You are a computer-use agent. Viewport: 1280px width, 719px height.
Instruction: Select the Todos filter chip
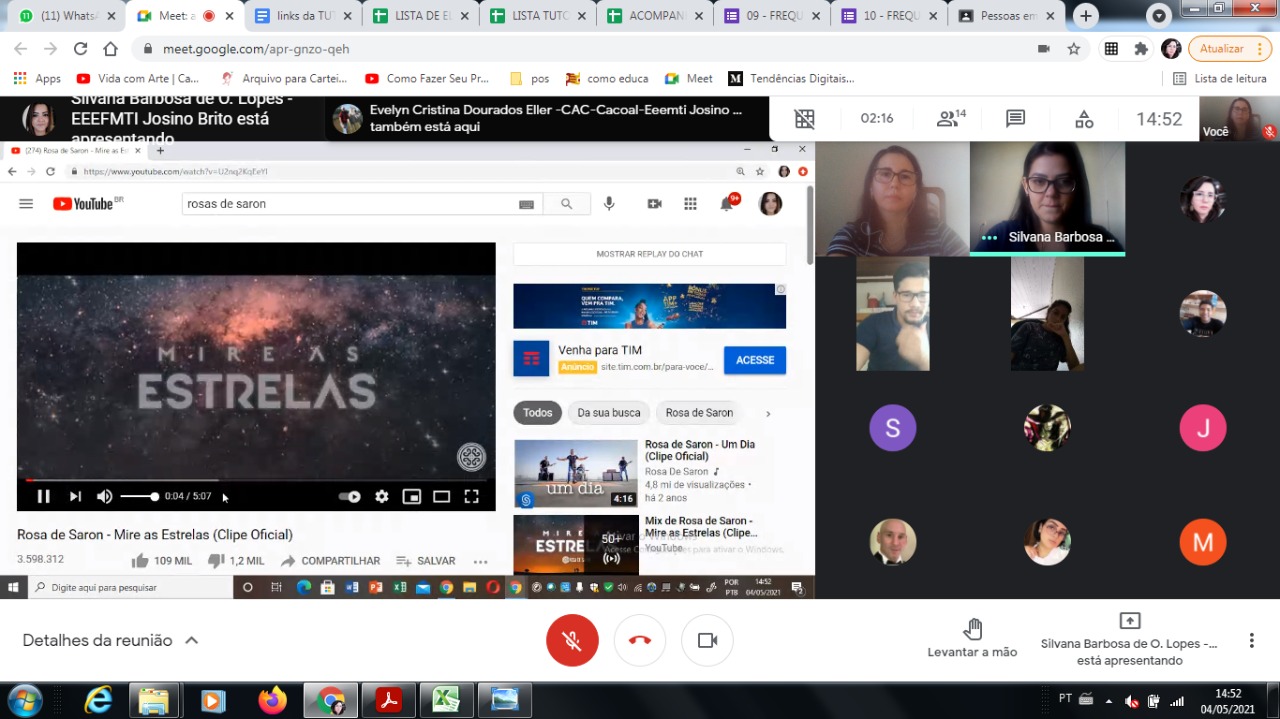(x=537, y=413)
